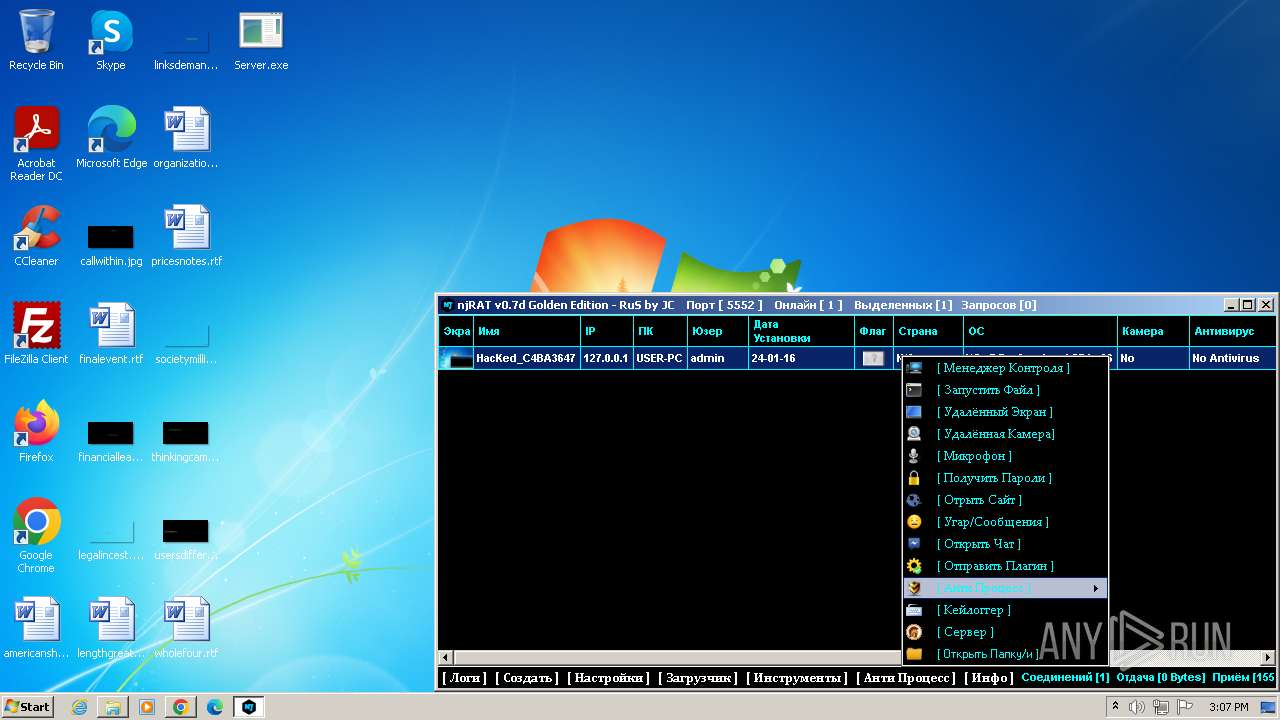Click the globe icon for Отрыть Сайт
This screenshot has width=1280, height=720.
click(x=914, y=500)
